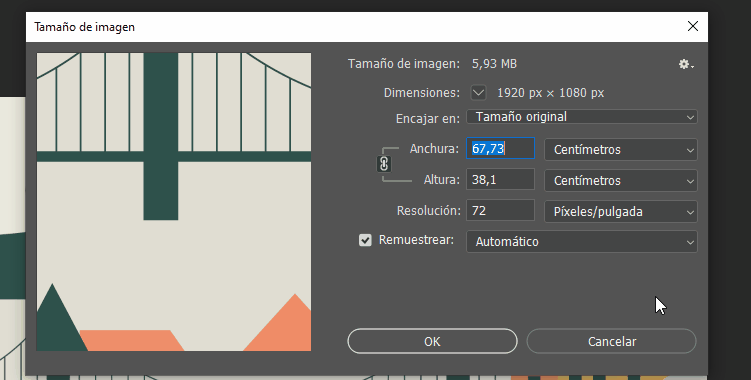
Task: Open the gear settings menu
Action: tap(686, 64)
